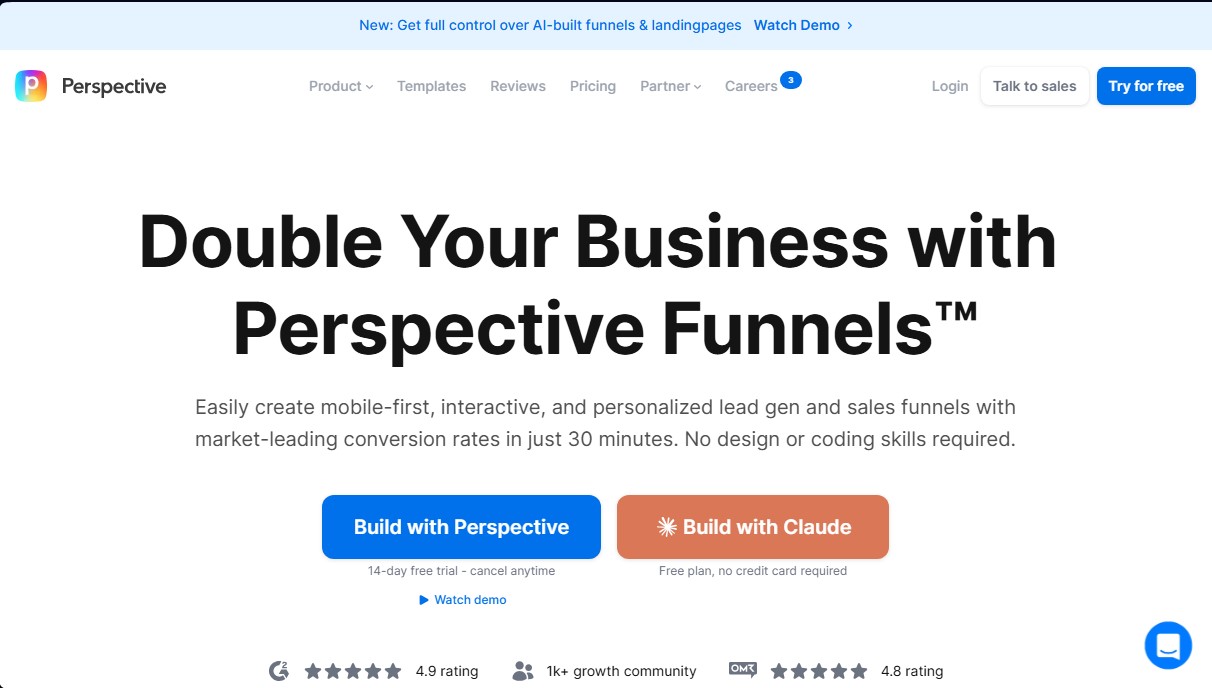Click the growth community people icon

pyautogui.click(x=523, y=671)
